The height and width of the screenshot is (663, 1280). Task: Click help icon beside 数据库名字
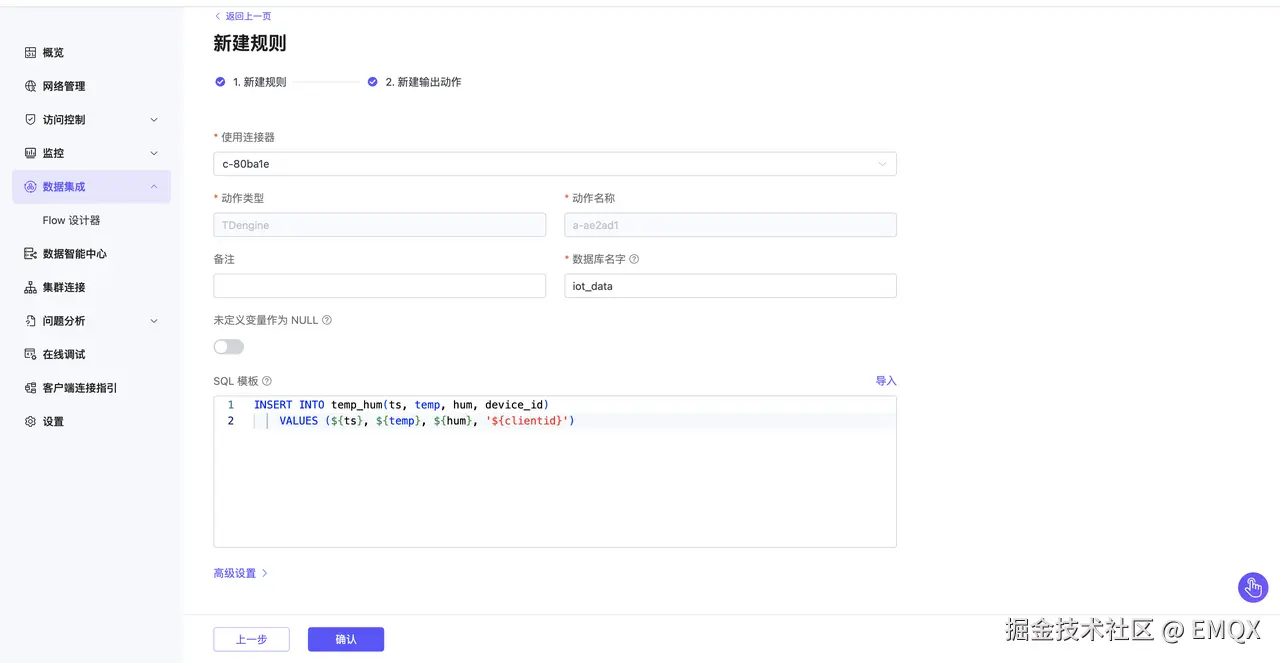coord(634,259)
